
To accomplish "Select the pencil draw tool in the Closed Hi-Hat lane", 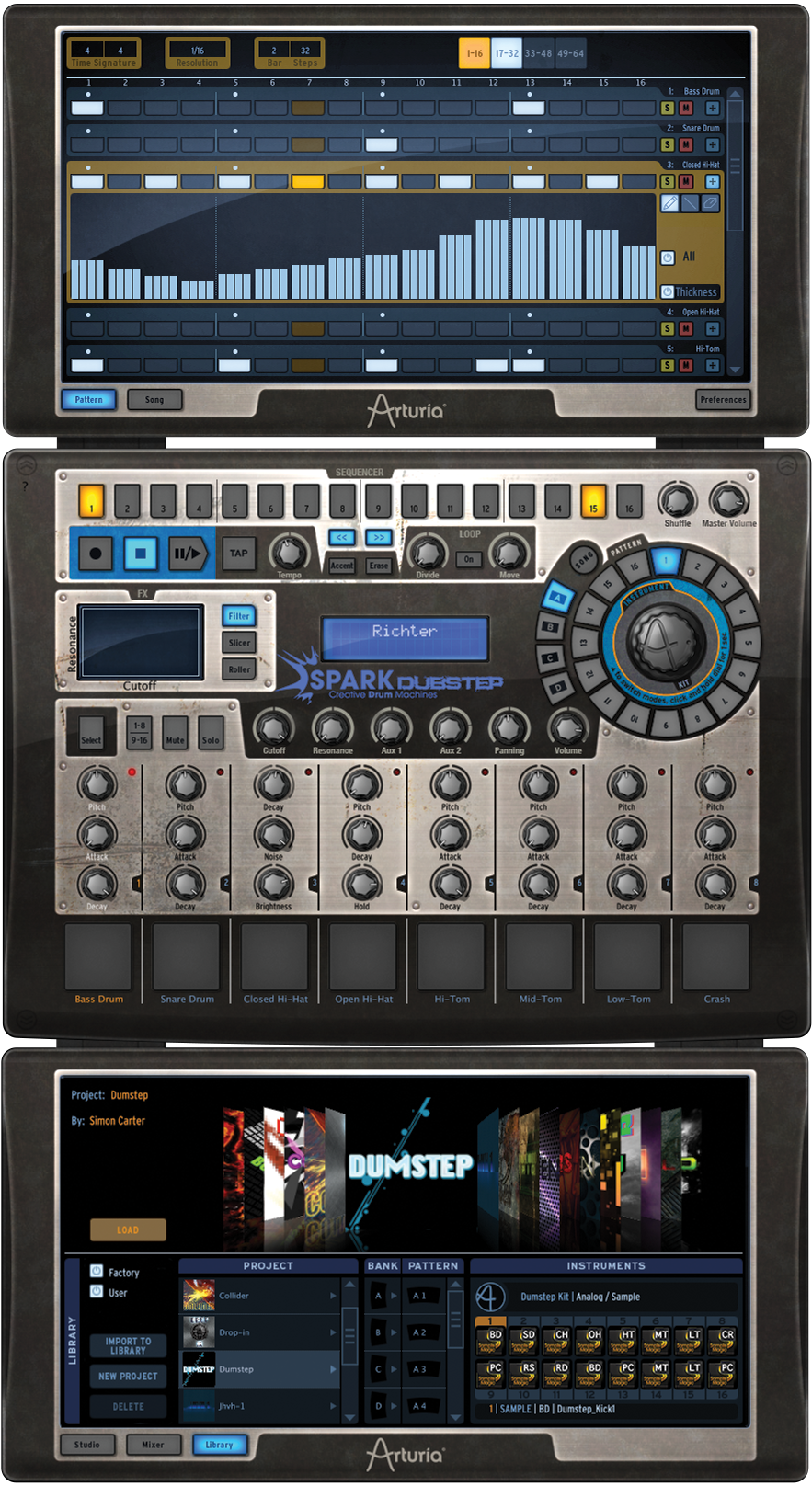I will pyautogui.click(x=669, y=202).
